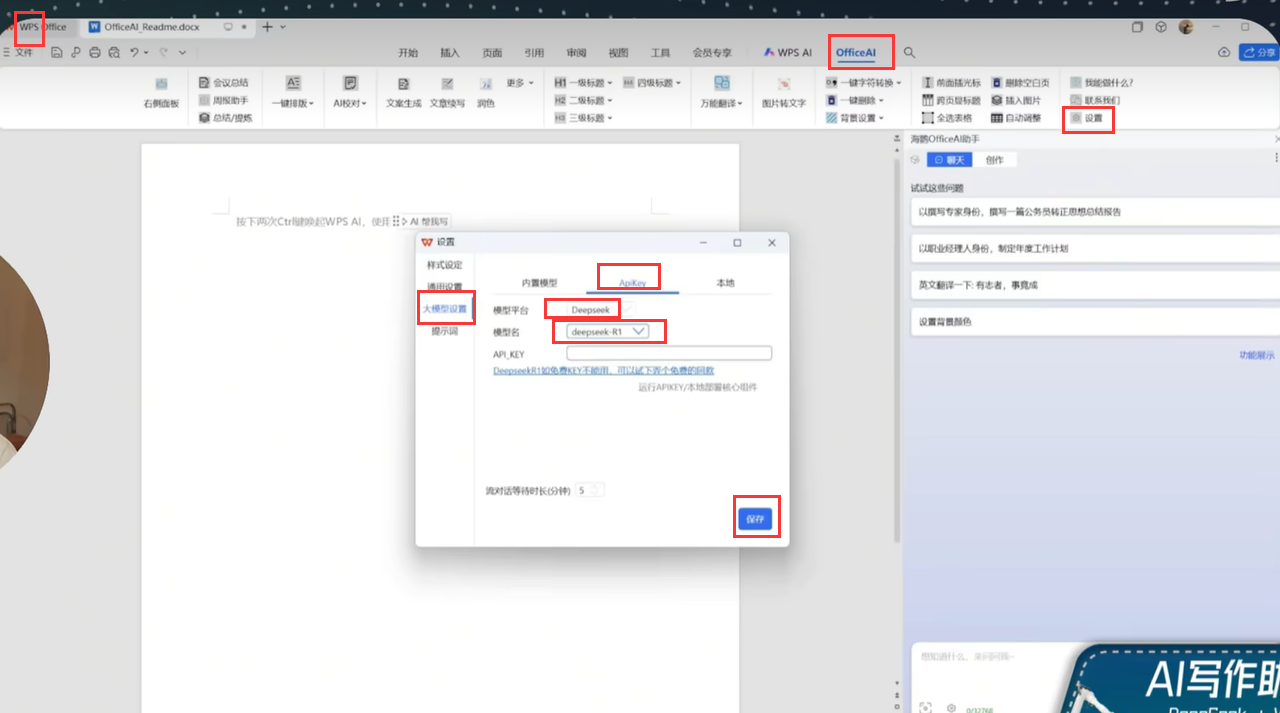
Task: Click the print icon in quick toolbar
Action: (x=95, y=52)
